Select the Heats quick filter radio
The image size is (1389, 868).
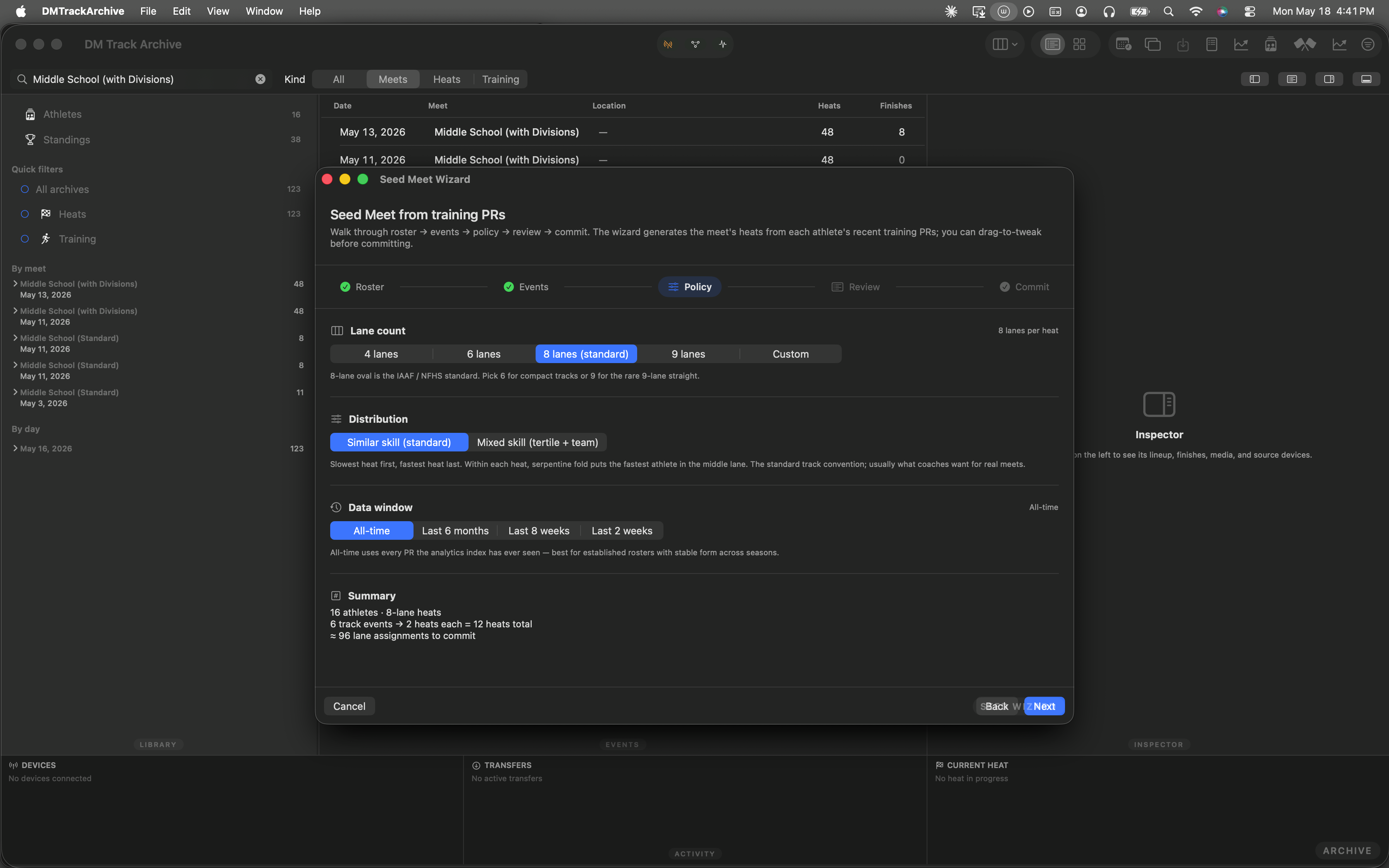(25, 214)
